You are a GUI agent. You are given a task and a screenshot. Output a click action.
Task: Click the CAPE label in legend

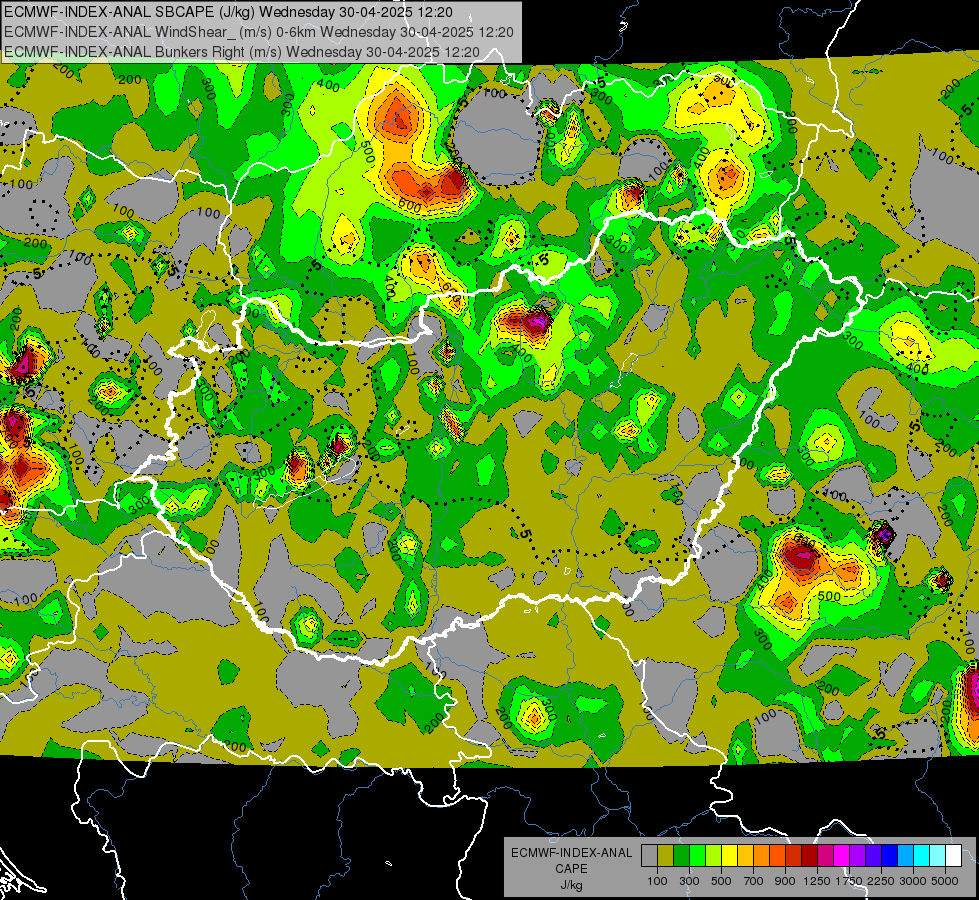click(571, 869)
